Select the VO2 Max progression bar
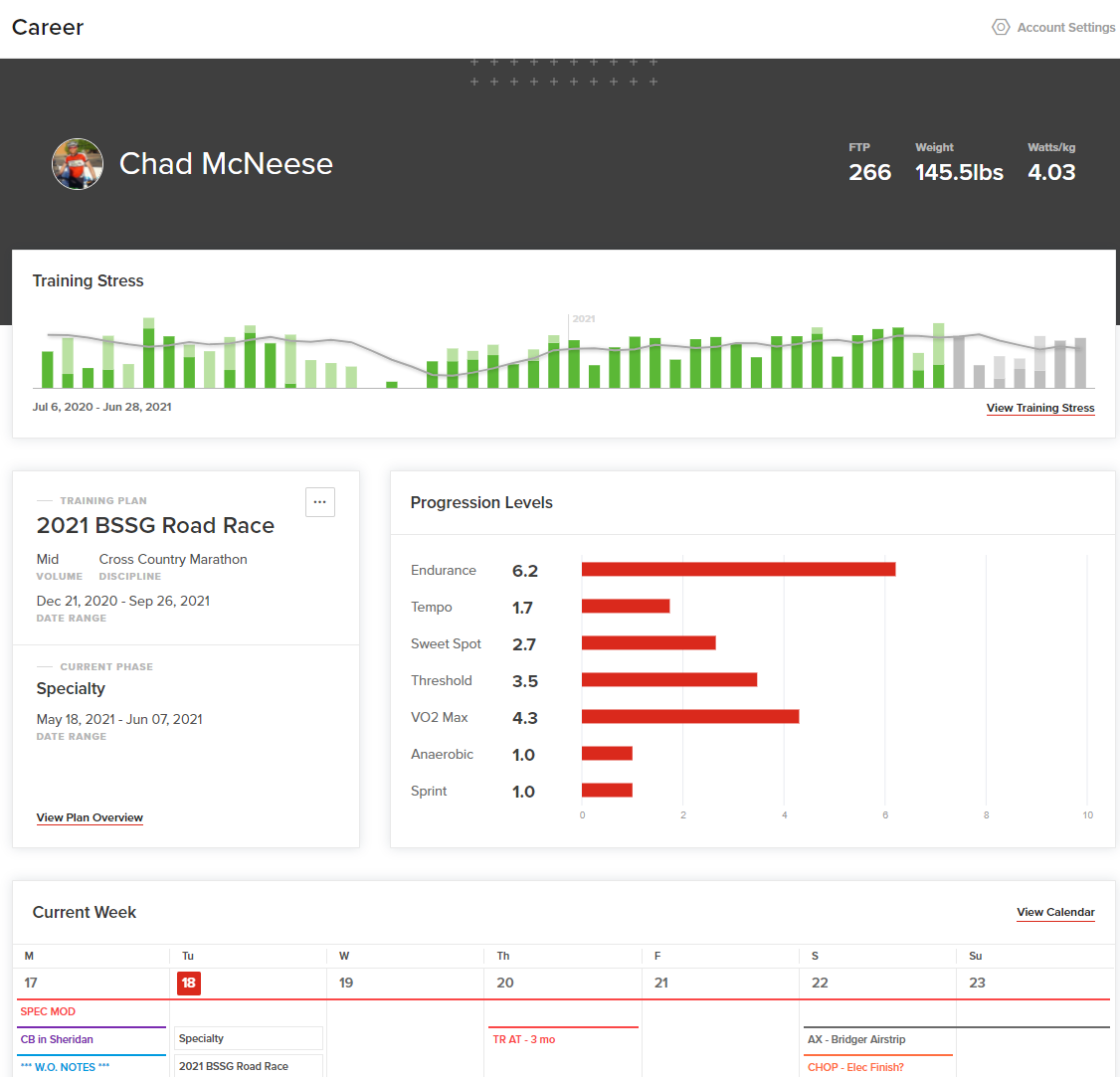Viewport: 1120px width, 1077px height. 690,716
